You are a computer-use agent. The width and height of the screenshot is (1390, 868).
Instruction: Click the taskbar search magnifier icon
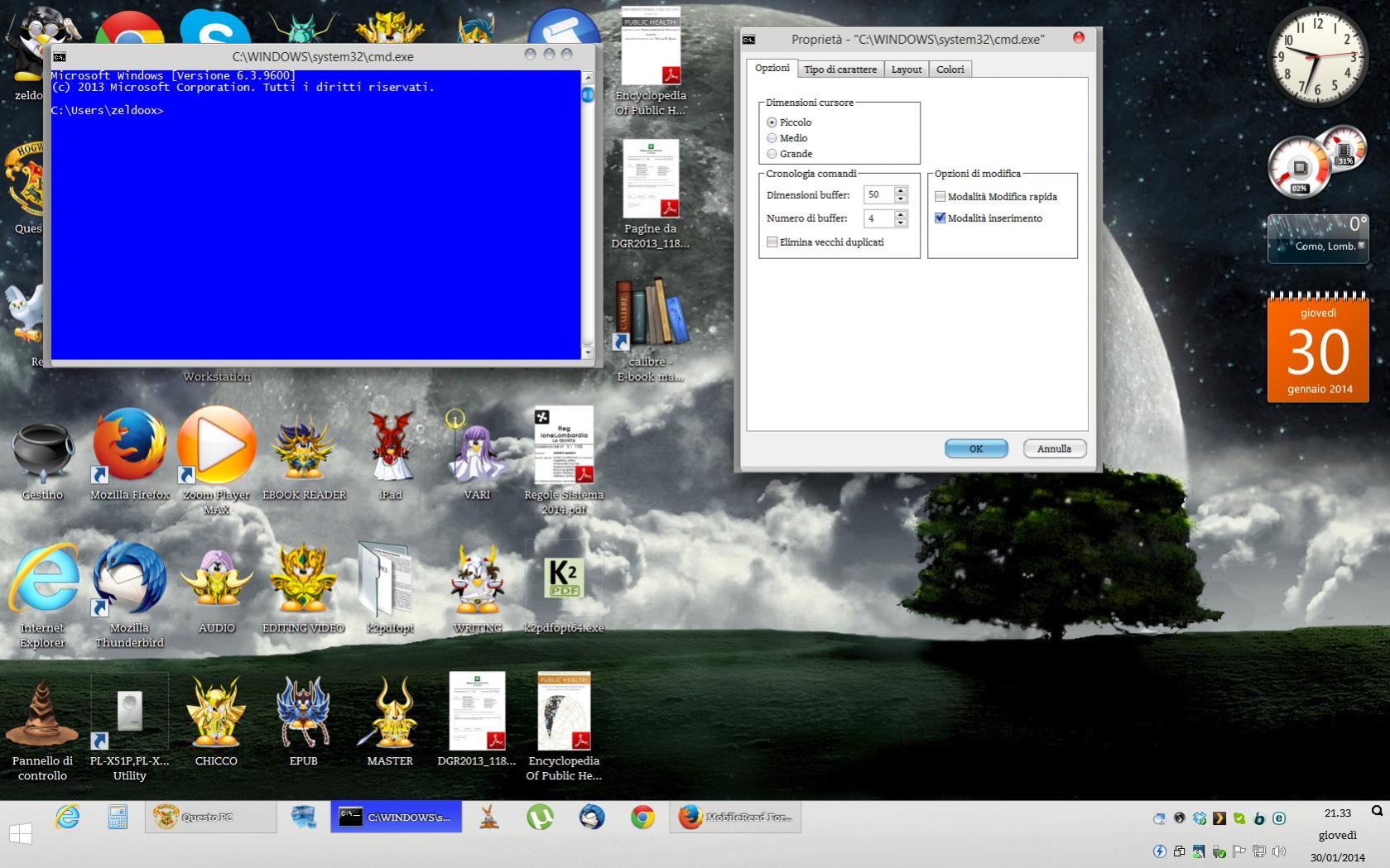1377,812
